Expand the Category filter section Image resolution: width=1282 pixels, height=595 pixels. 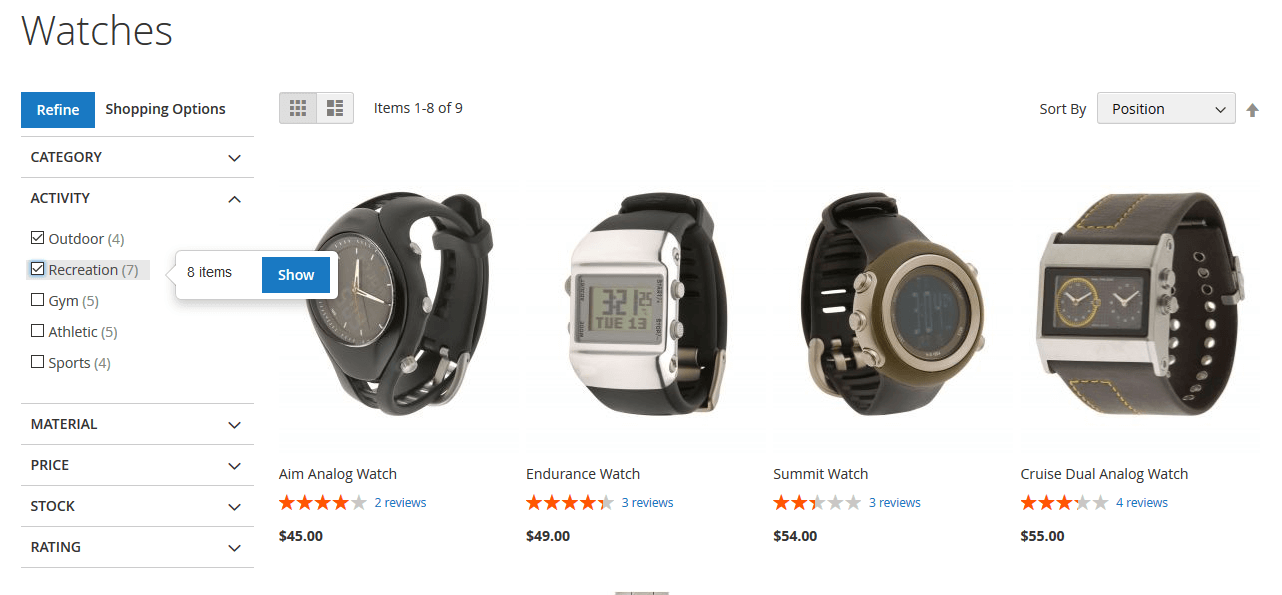click(137, 157)
